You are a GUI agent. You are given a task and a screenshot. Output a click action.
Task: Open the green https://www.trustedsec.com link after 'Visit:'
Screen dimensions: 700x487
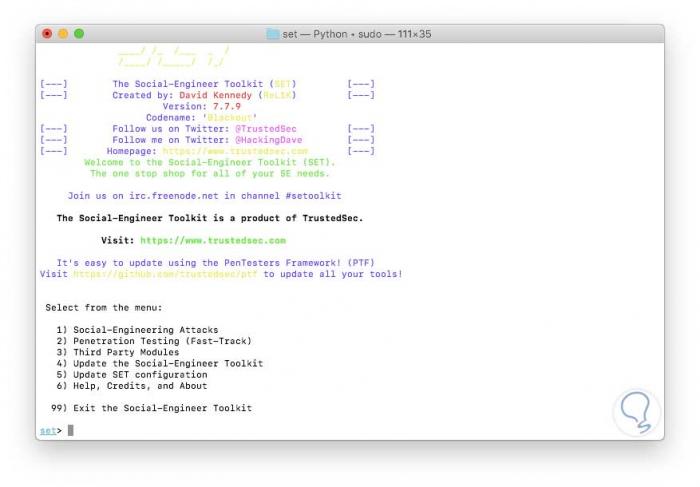click(213, 241)
